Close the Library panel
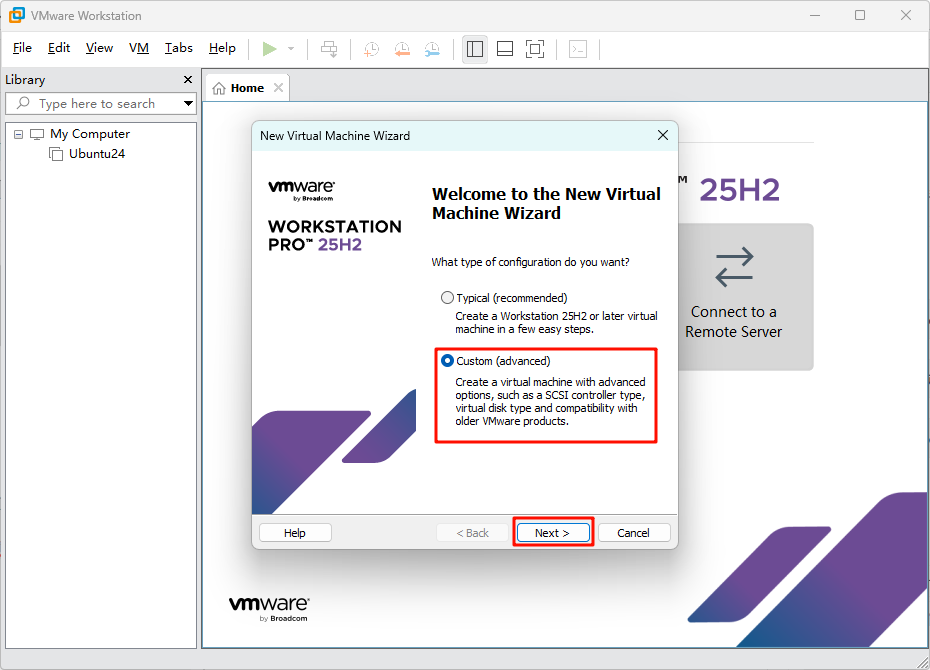 coord(188,79)
